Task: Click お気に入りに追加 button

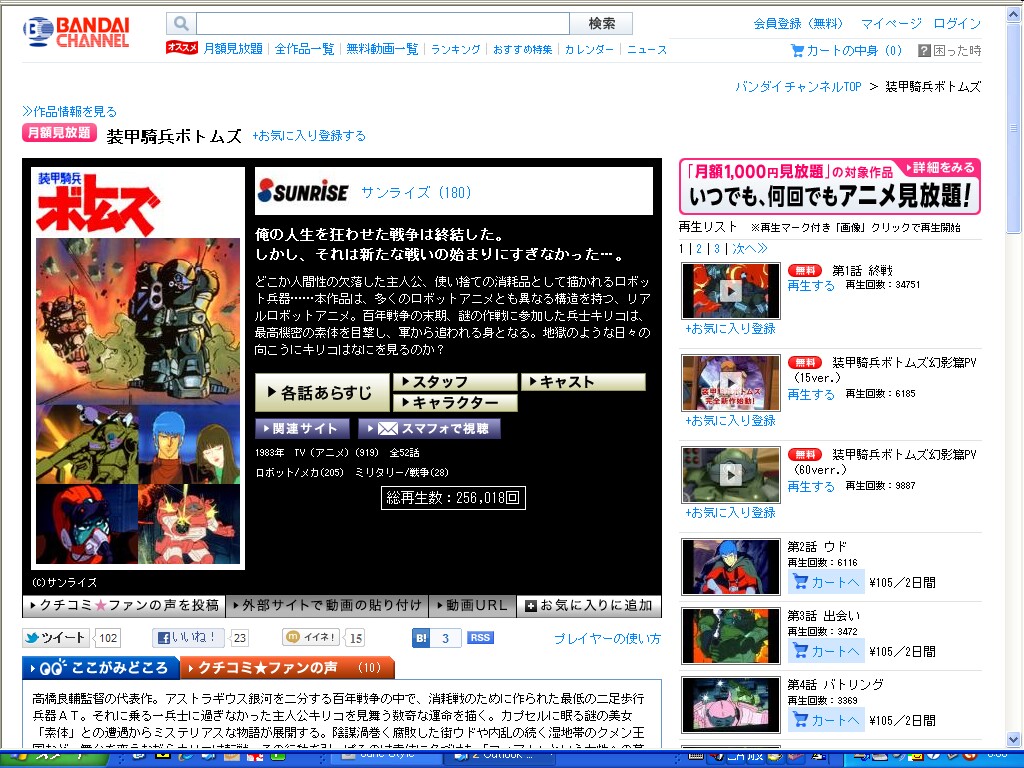Action: tap(589, 605)
